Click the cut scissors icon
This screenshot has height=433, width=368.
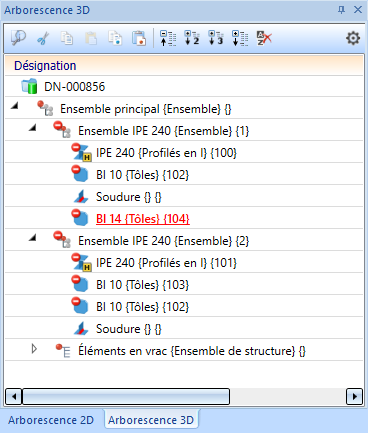click(x=43, y=38)
